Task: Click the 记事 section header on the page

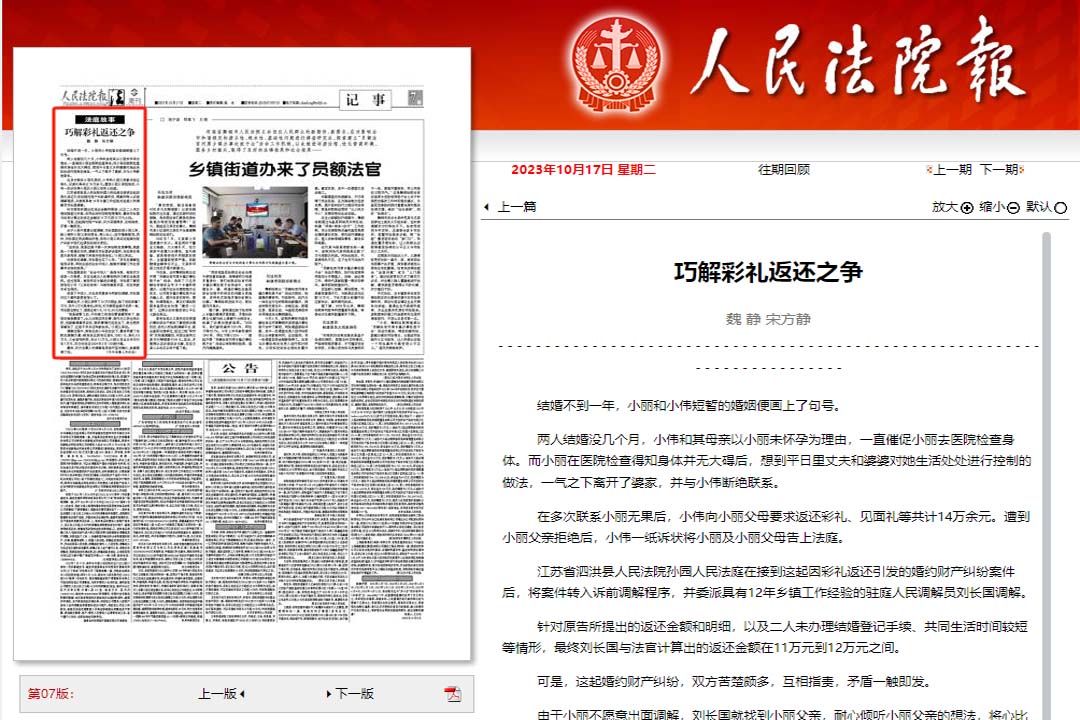Action: point(365,99)
